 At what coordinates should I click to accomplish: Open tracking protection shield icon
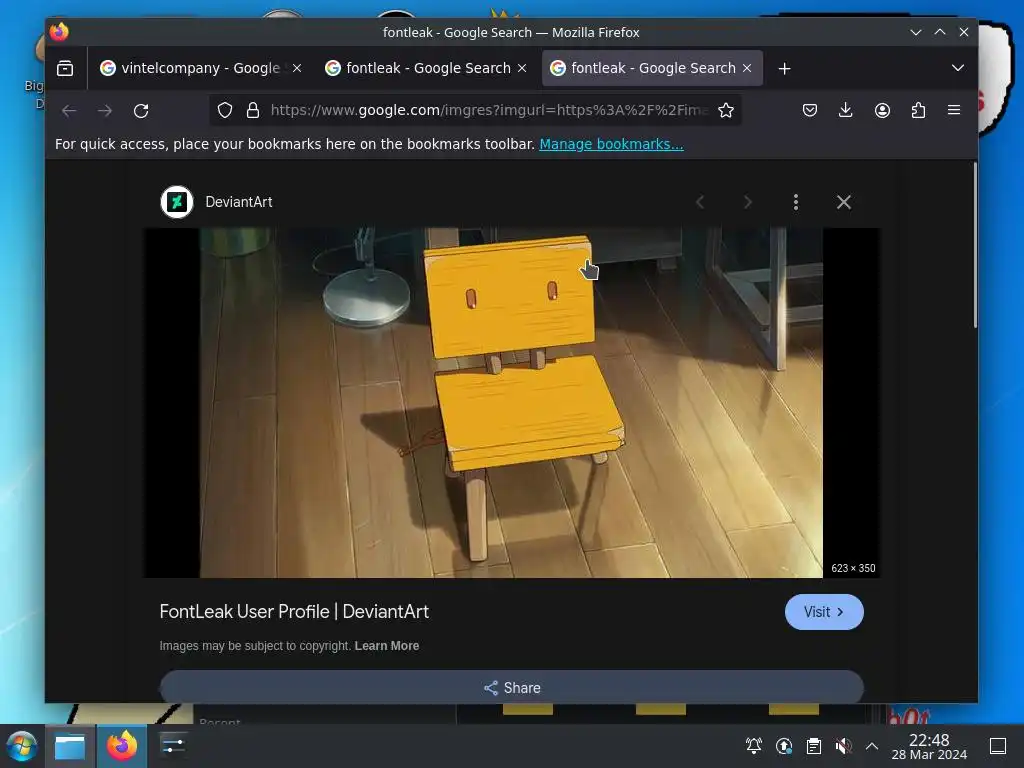(225, 110)
